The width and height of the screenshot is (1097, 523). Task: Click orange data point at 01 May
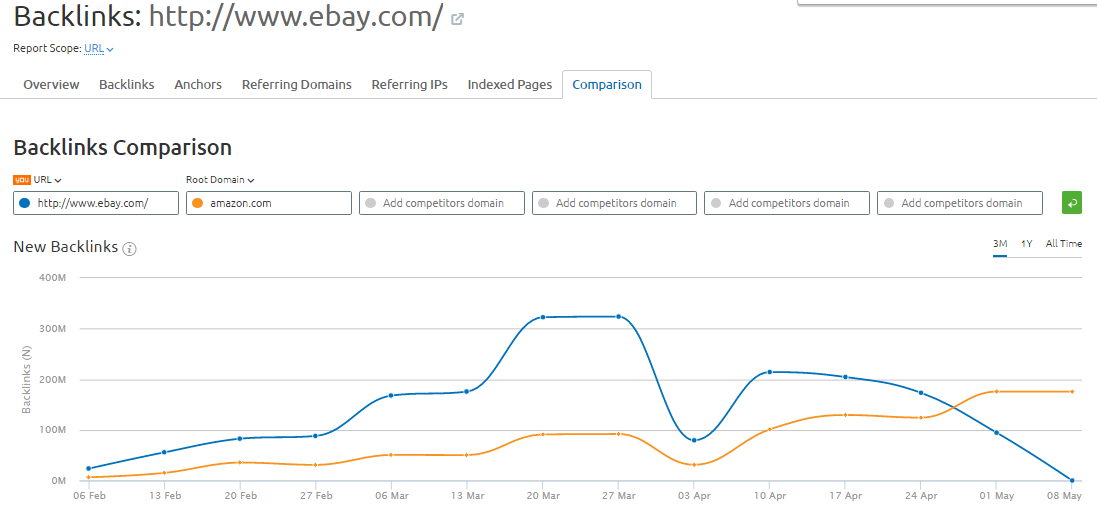pos(996,391)
